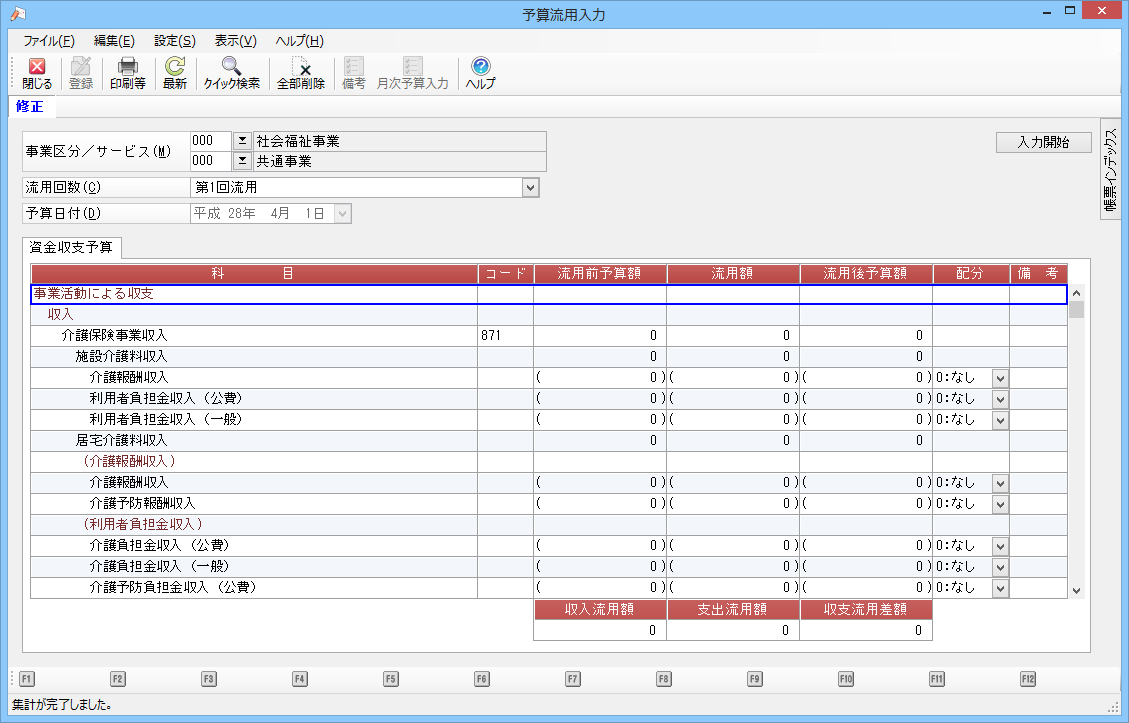This screenshot has height=723, width=1129.
Task: Open the 設定(S) menu
Action: tap(175, 41)
